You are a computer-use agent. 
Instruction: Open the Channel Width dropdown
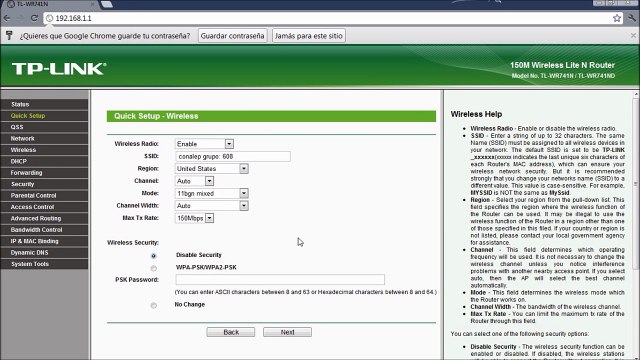211,206
